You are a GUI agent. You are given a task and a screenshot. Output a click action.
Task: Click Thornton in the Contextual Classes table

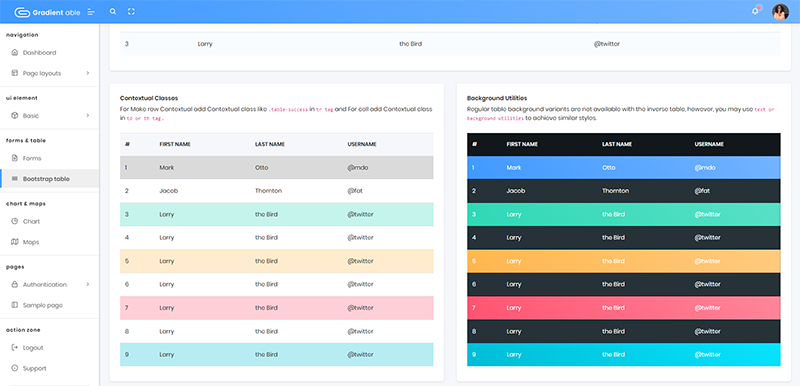(x=268, y=191)
